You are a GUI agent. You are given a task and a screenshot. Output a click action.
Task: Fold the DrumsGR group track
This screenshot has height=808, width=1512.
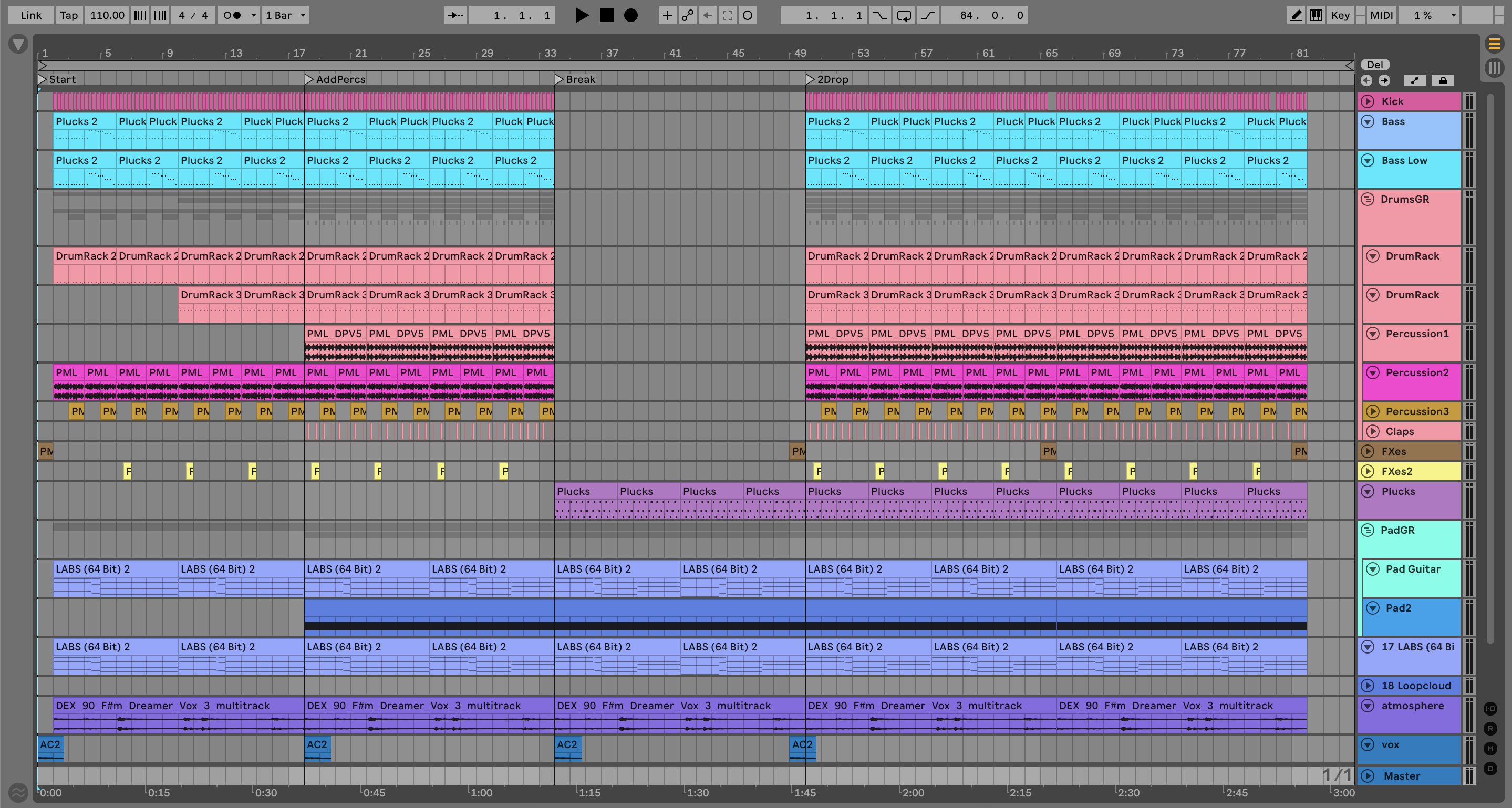[x=1368, y=200]
